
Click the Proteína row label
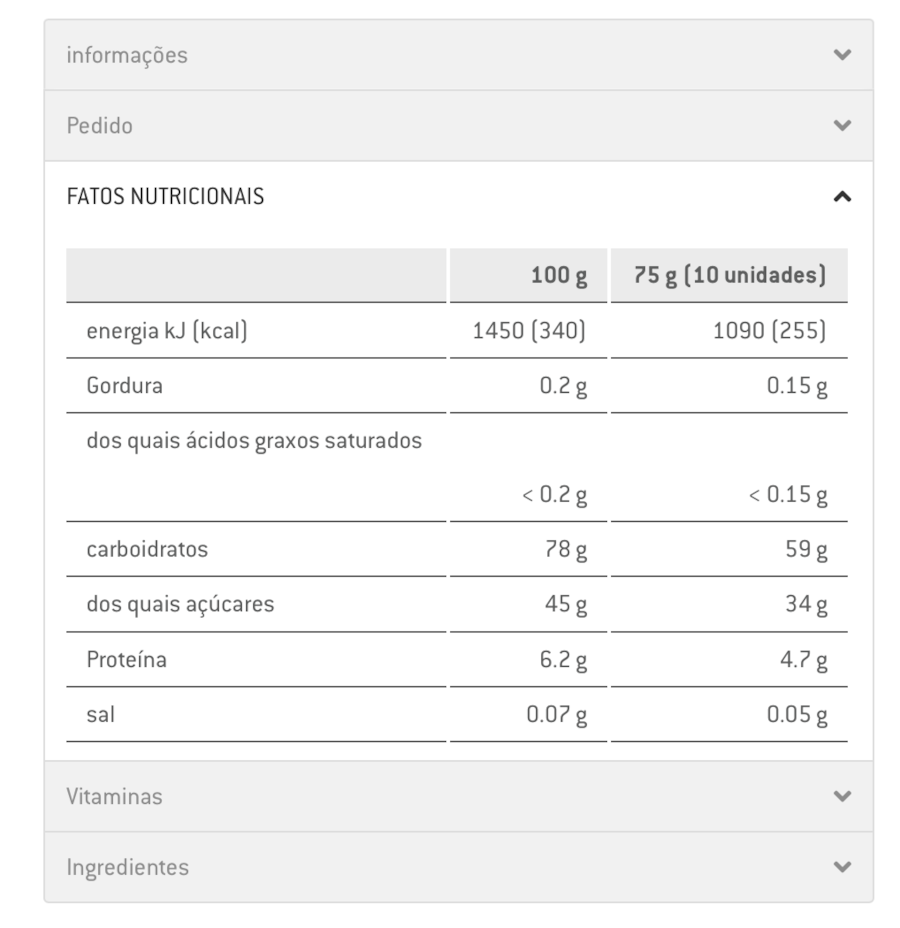point(127,659)
